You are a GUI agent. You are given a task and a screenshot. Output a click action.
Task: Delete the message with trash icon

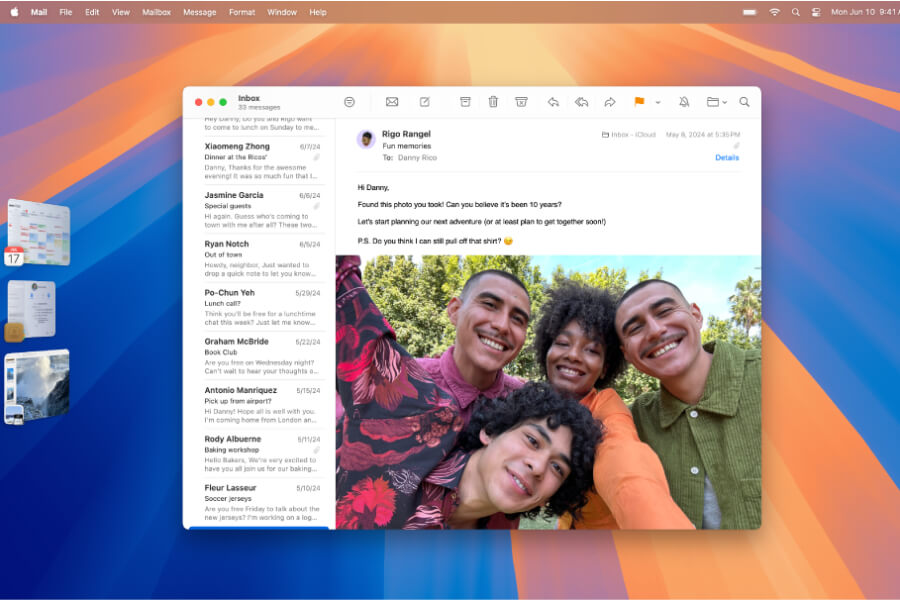pyautogui.click(x=493, y=102)
